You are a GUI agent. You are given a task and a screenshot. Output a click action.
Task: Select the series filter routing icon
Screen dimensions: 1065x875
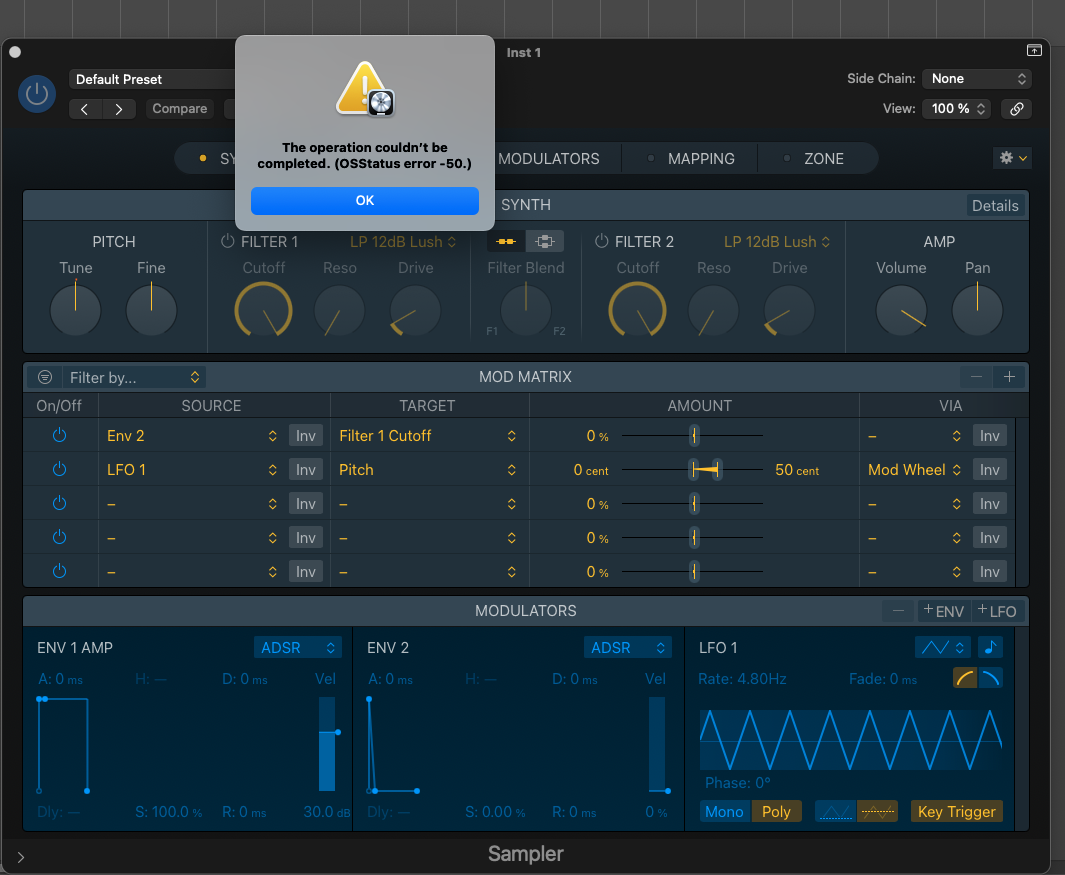pyautogui.click(x=505, y=241)
